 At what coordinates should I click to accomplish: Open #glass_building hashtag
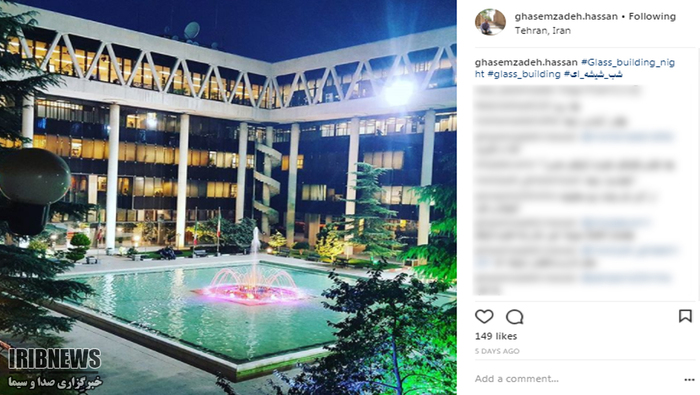point(524,74)
